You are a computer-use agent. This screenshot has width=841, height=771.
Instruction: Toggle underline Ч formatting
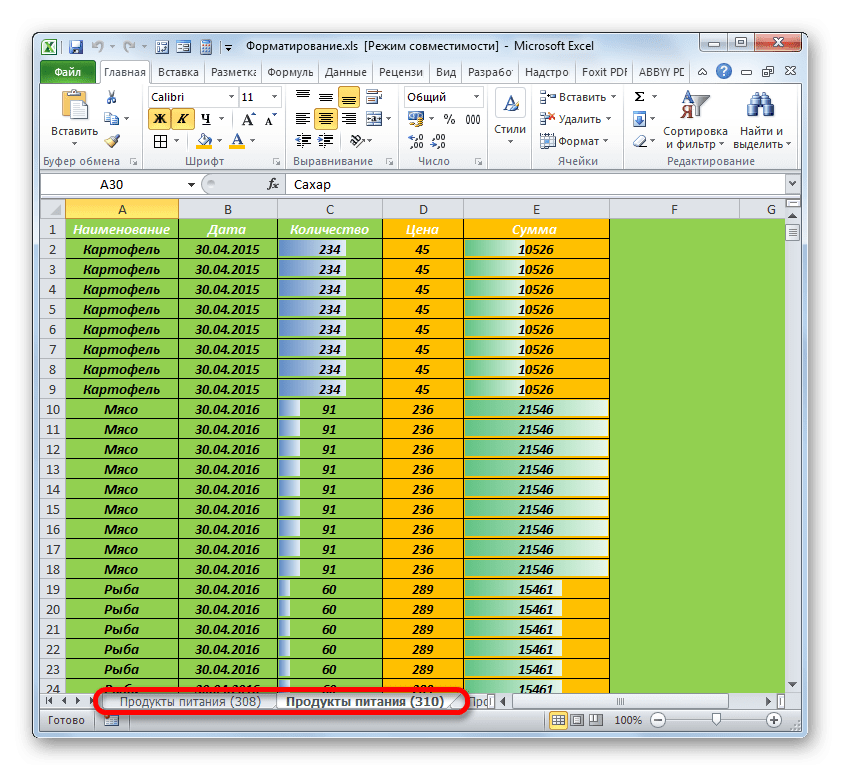[205, 119]
